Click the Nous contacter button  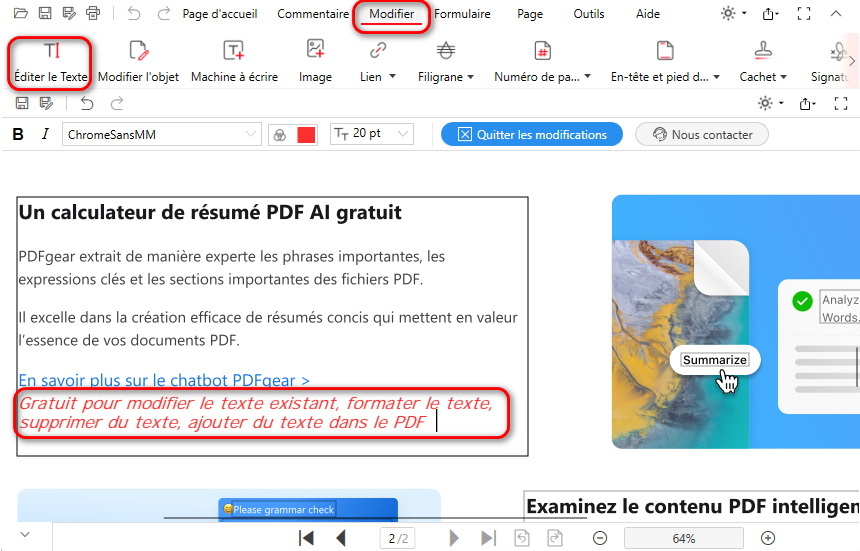tap(701, 134)
